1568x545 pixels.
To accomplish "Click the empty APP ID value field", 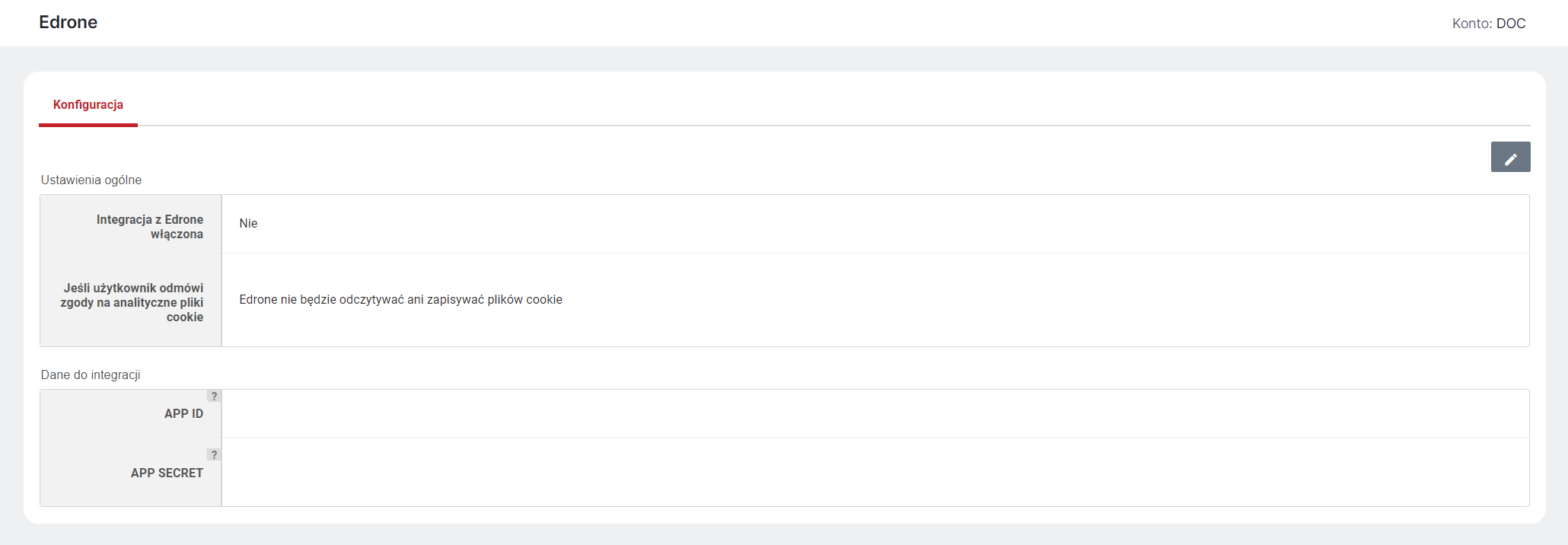I will click(x=875, y=413).
